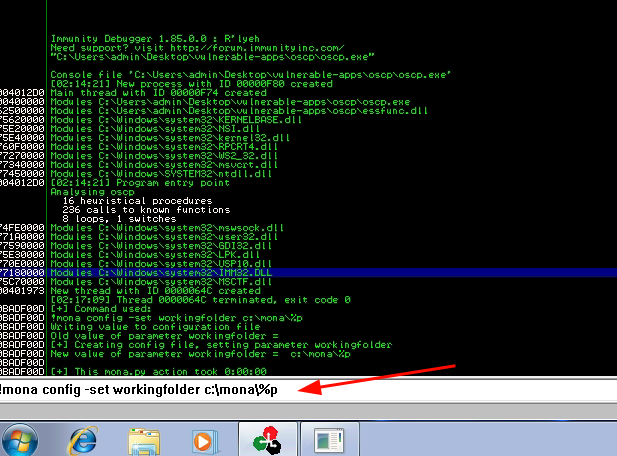This screenshot has height=456, width=617.
Task: Select 'Creating config file' log line
Action: tap(221, 345)
